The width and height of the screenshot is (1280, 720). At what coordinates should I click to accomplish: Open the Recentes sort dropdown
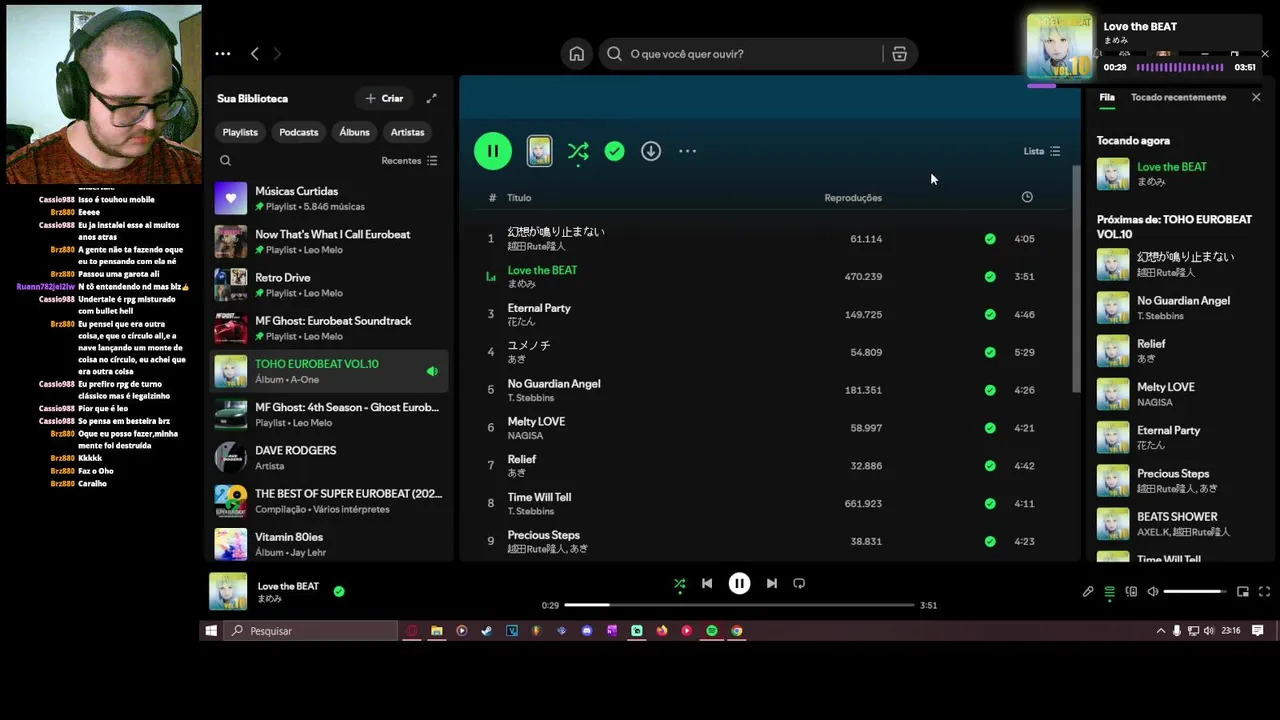[x=409, y=160]
